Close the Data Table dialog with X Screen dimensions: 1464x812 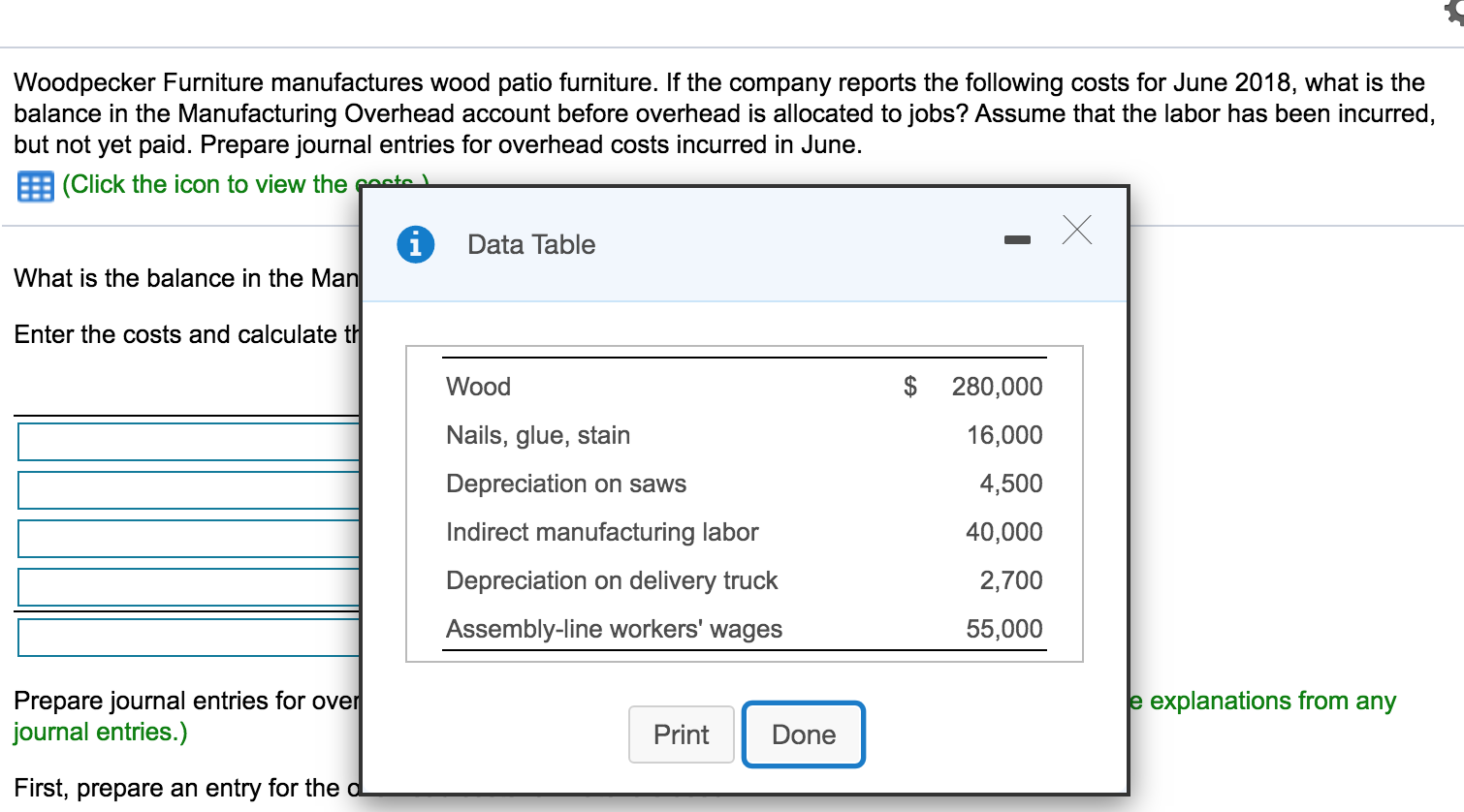[x=1076, y=231]
